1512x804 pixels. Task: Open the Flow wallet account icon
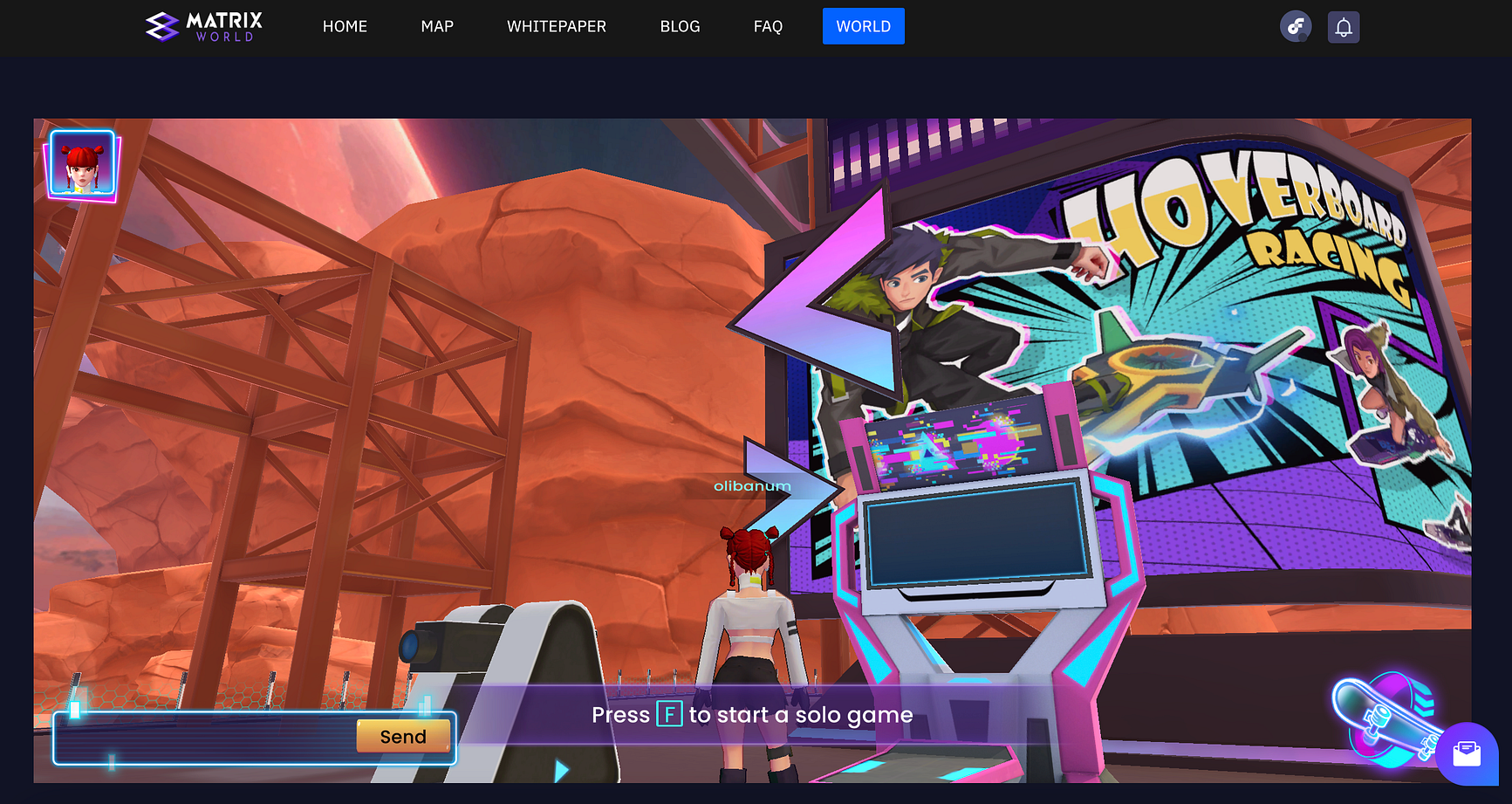pyautogui.click(x=1296, y=27)
